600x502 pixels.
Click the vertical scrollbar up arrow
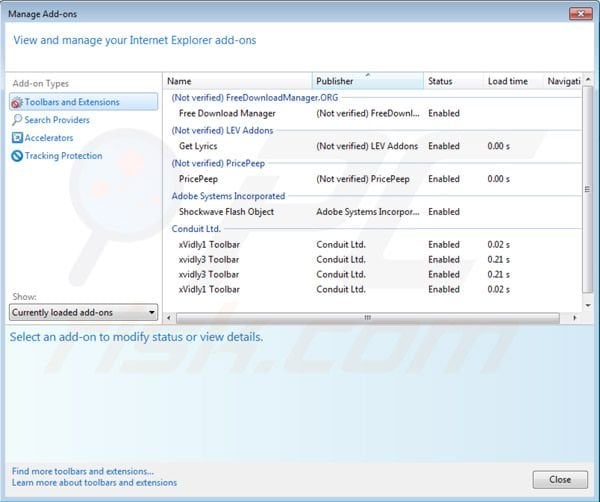[588, 79]
